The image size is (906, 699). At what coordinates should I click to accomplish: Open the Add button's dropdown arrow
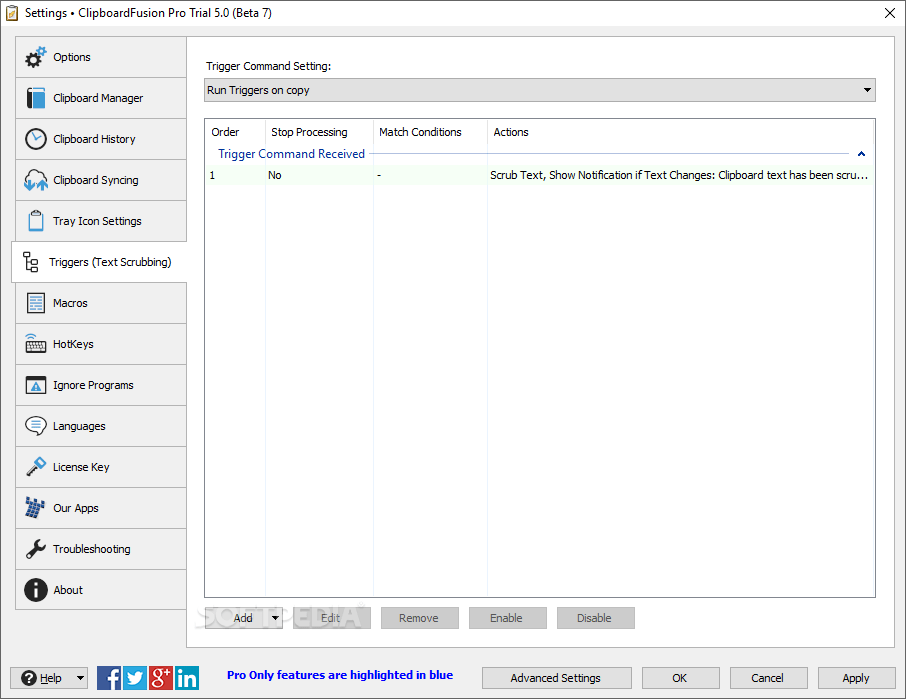tap(273, 617)
